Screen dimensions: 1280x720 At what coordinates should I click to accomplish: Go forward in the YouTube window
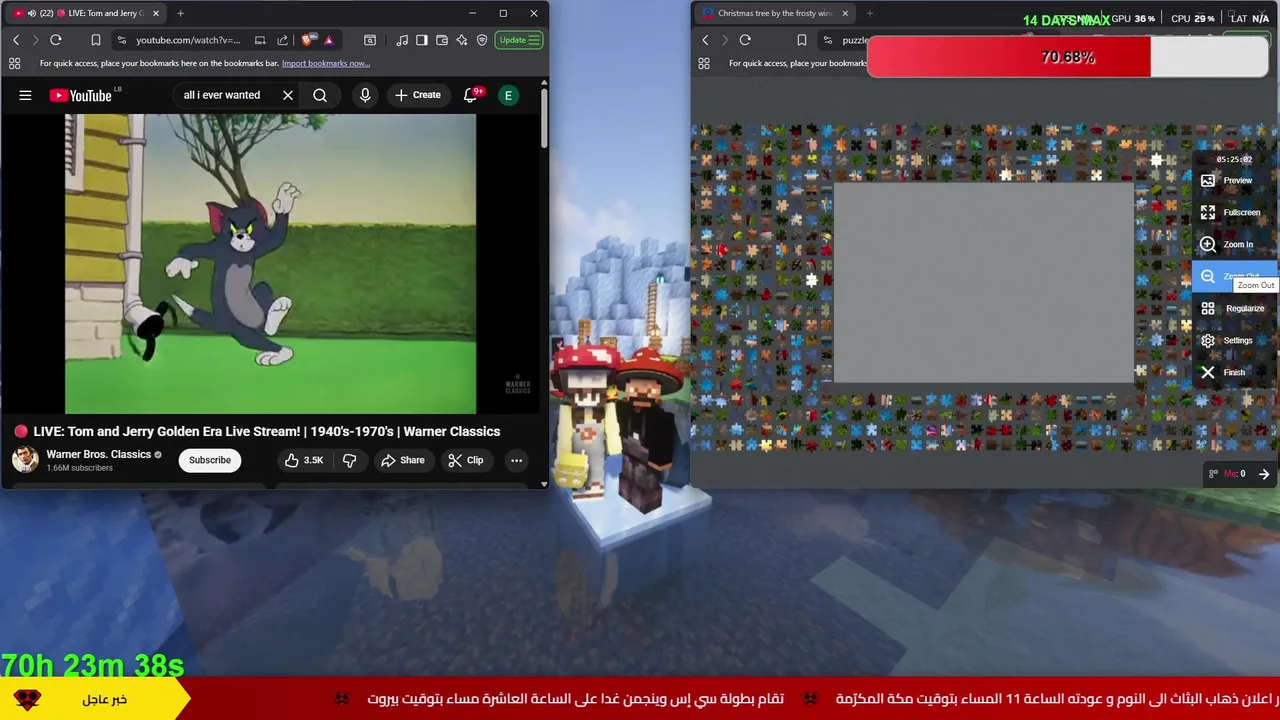(35, 40)
